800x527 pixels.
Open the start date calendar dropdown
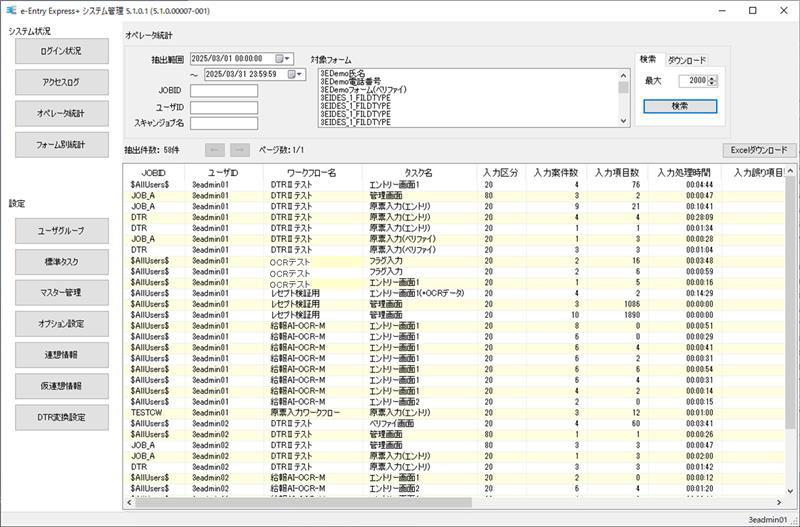point(285,59)
